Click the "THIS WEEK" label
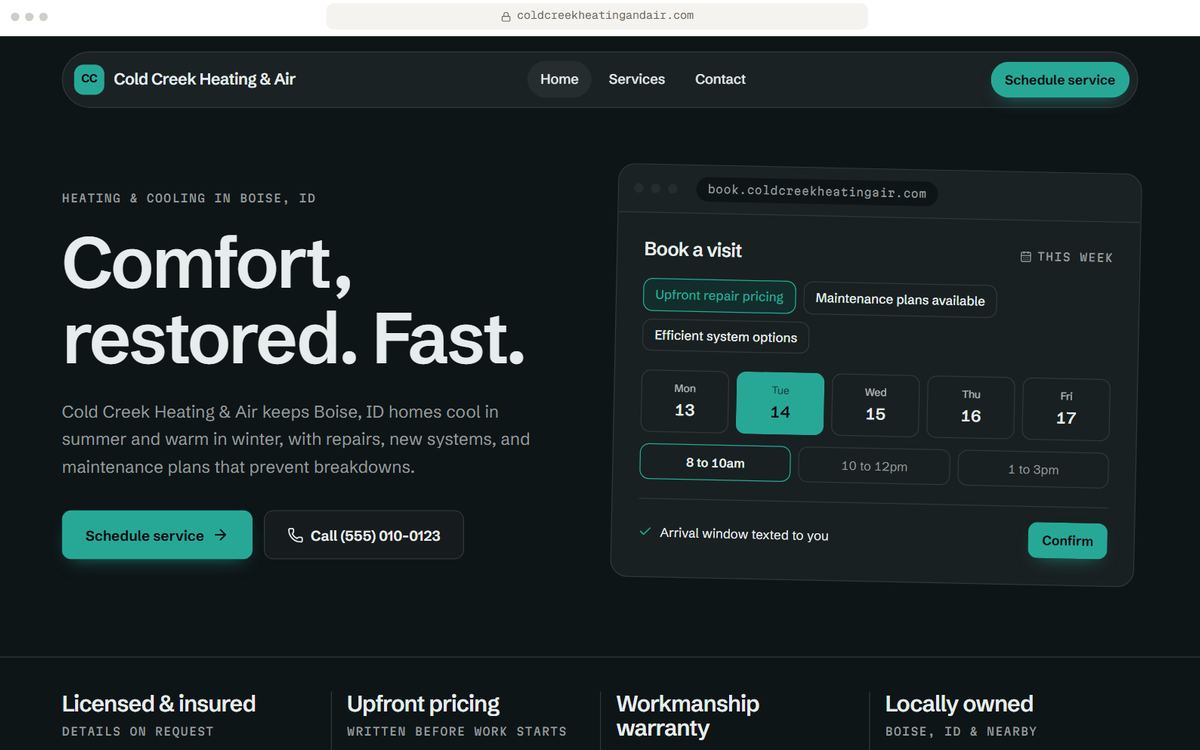Viewport: 1200px width, 750px height. click(x=1075, y=258)
